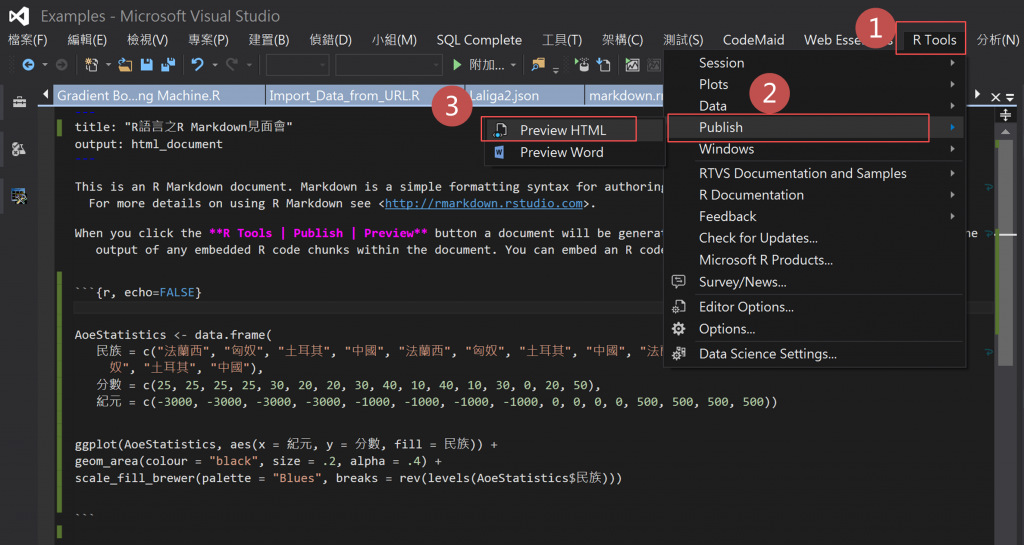The height and width of the screenshot is (545, 1024).
Task: Expand the Session submenu
Action: [x=953, y=63]
